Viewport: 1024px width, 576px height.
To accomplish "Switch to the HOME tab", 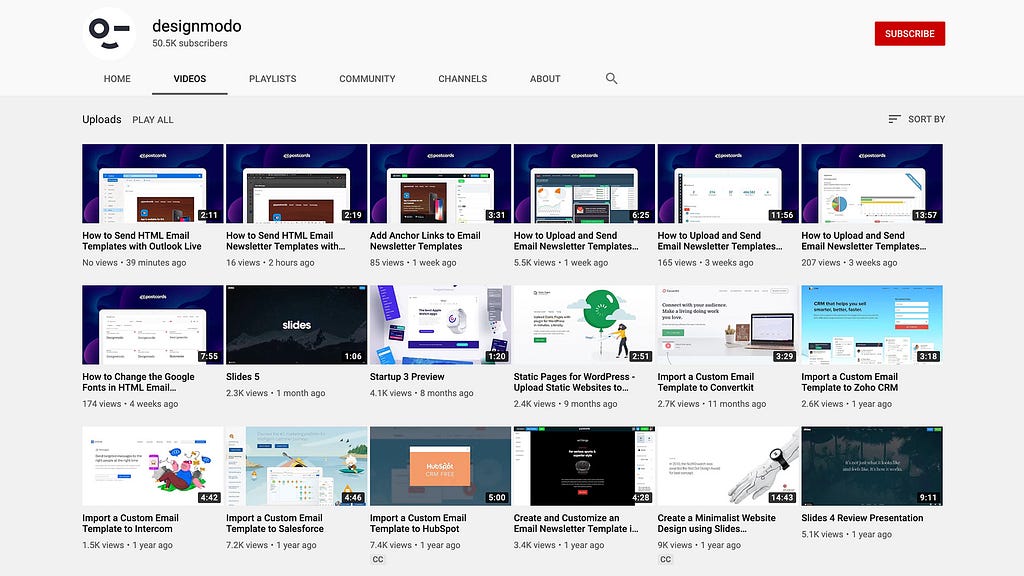I will 117,78.
